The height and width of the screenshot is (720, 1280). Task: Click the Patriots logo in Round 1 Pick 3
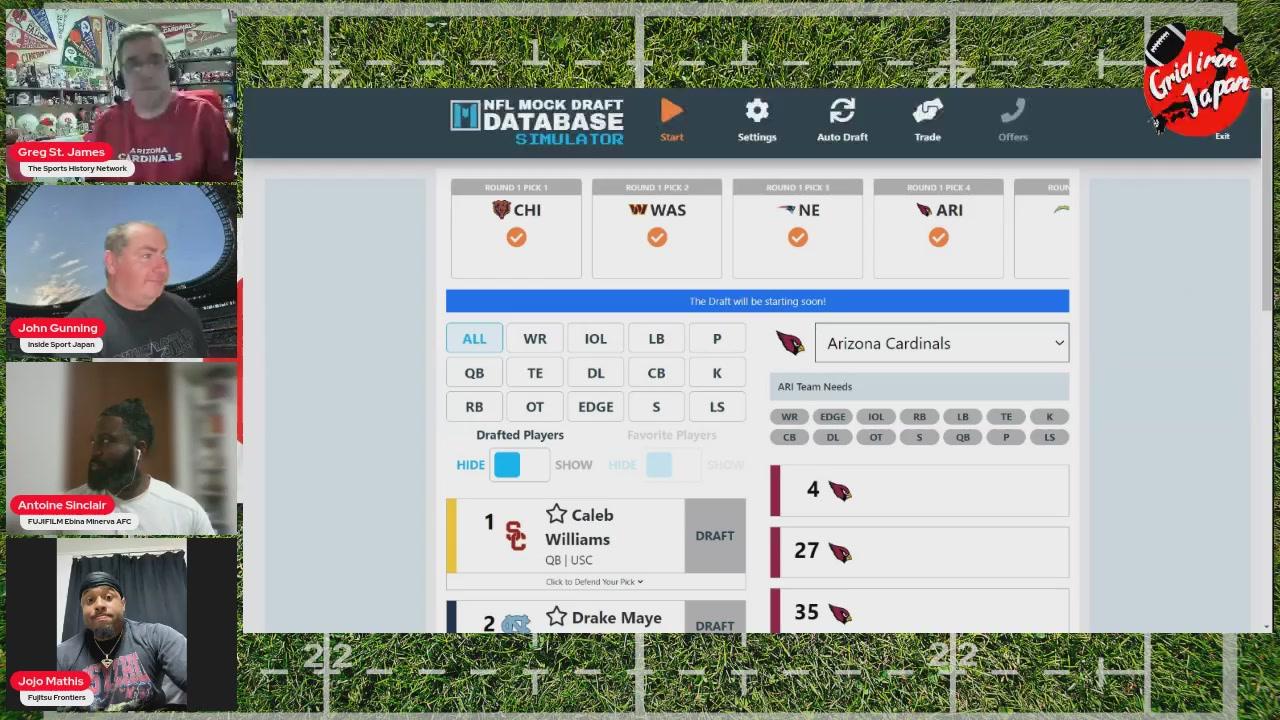786,210
